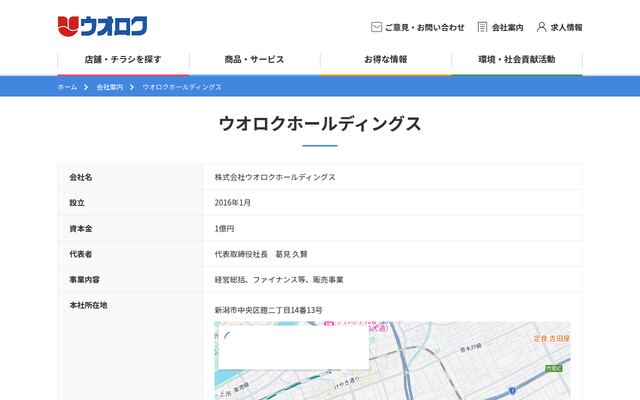Select the 新潟市中央区 address text

coord(237,310)
